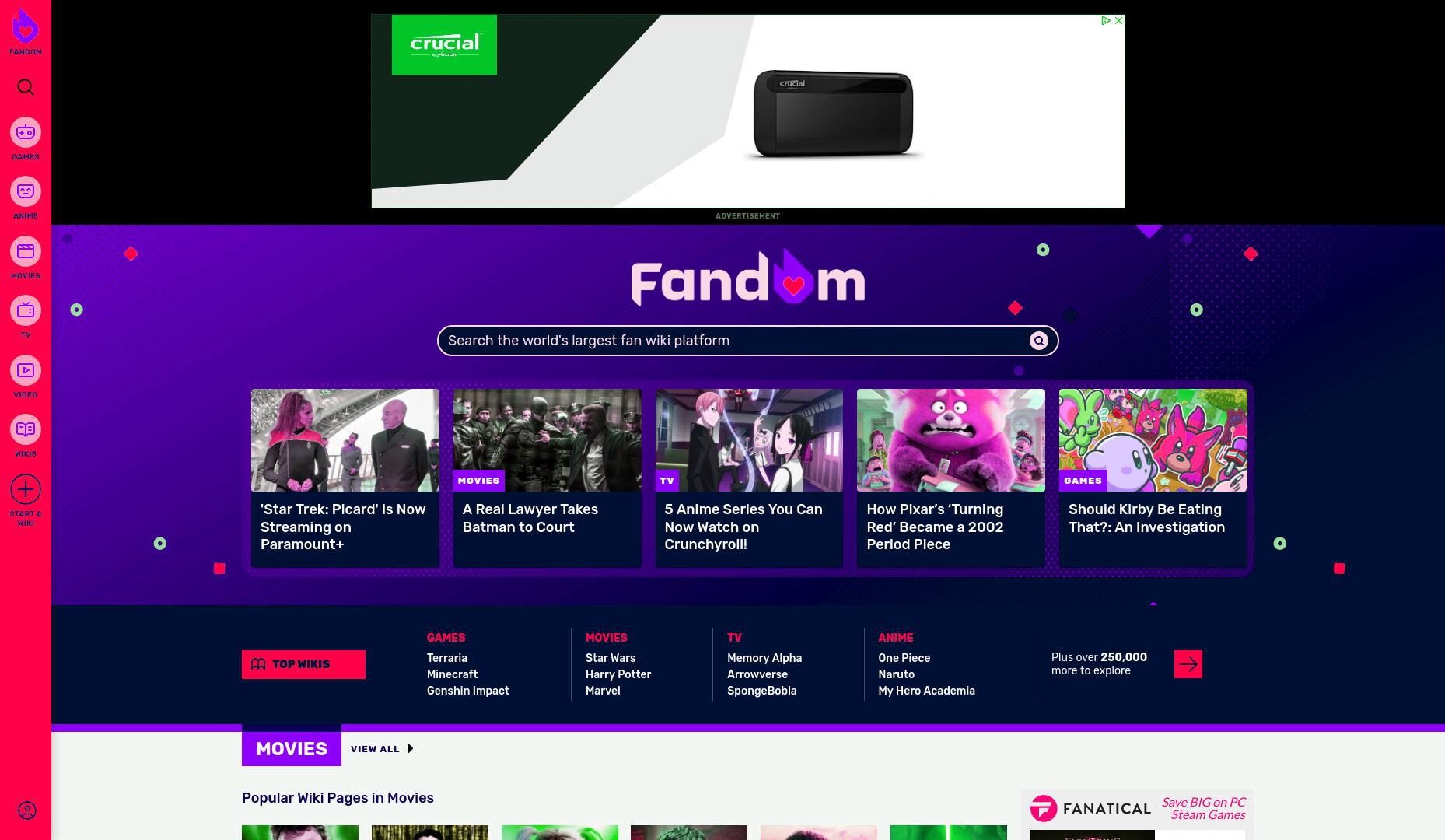
Task: Open the Wikis book icon
Action: 26,429
